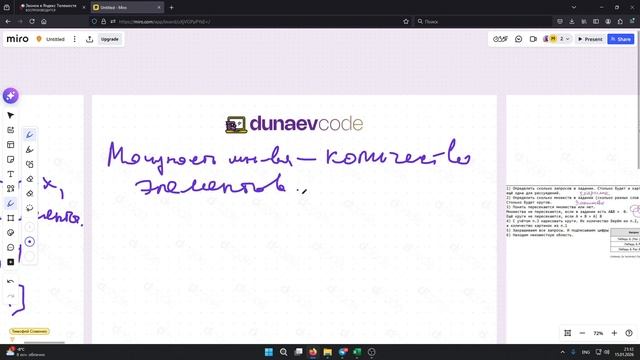Screen dimensions: 640x360
Task: Choose the highlighter in the drawing submenu
Action: [x=29, y=150]
